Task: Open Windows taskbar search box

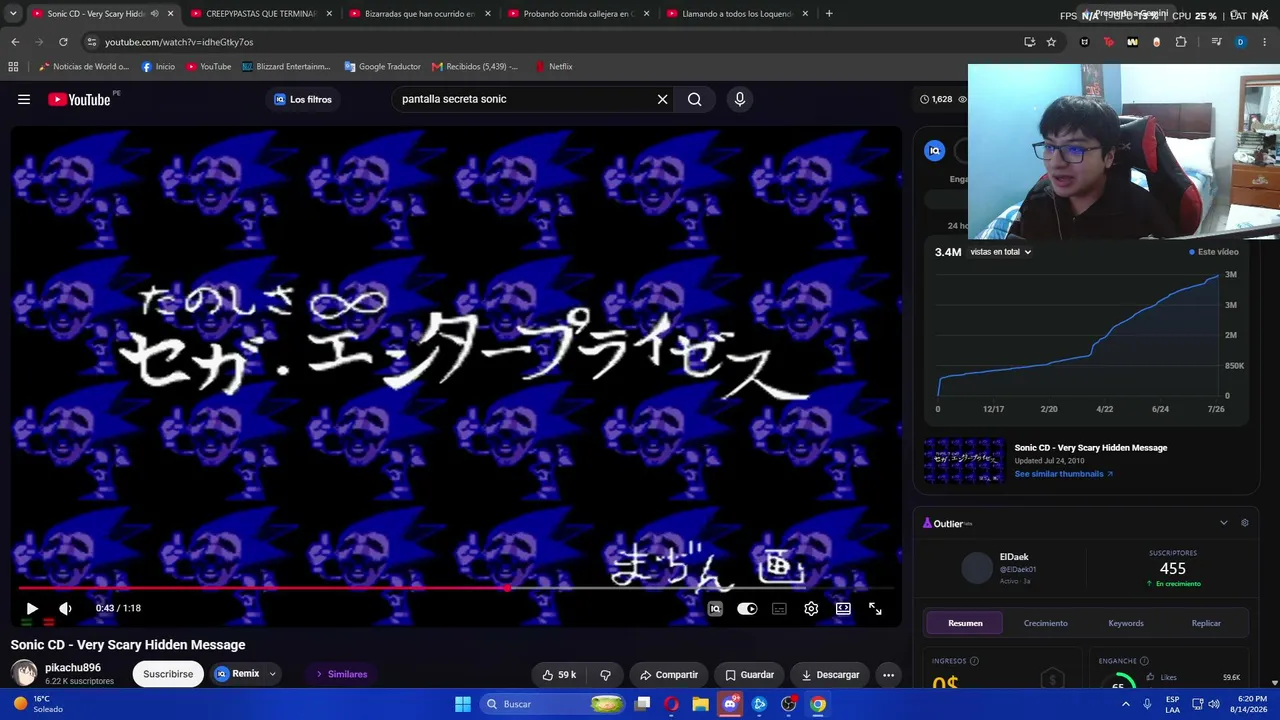Action: 552,704
